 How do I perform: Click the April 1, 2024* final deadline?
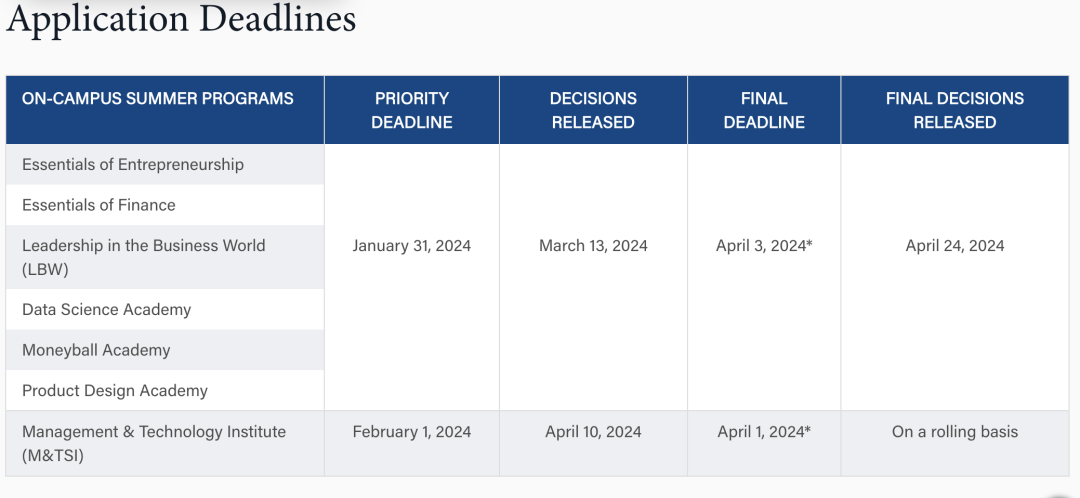tap(764, 432)
